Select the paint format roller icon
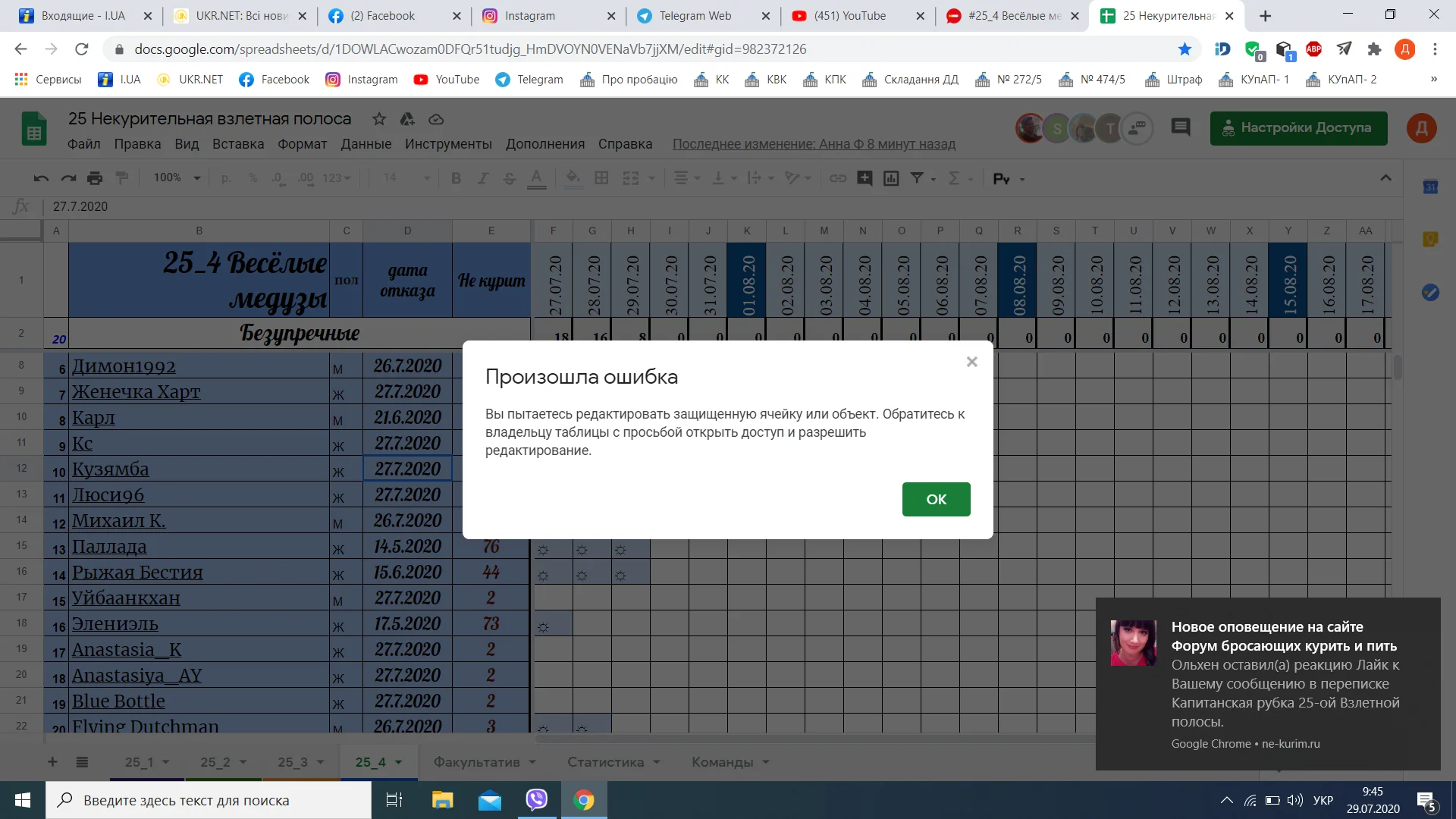1456x819 pixels. pos(121,178)
